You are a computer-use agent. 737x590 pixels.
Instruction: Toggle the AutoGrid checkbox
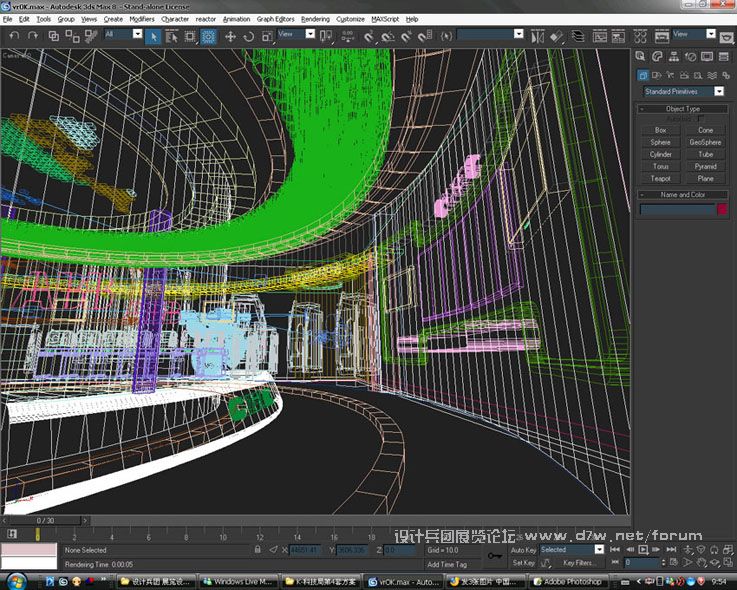click(x=701, y=118)
